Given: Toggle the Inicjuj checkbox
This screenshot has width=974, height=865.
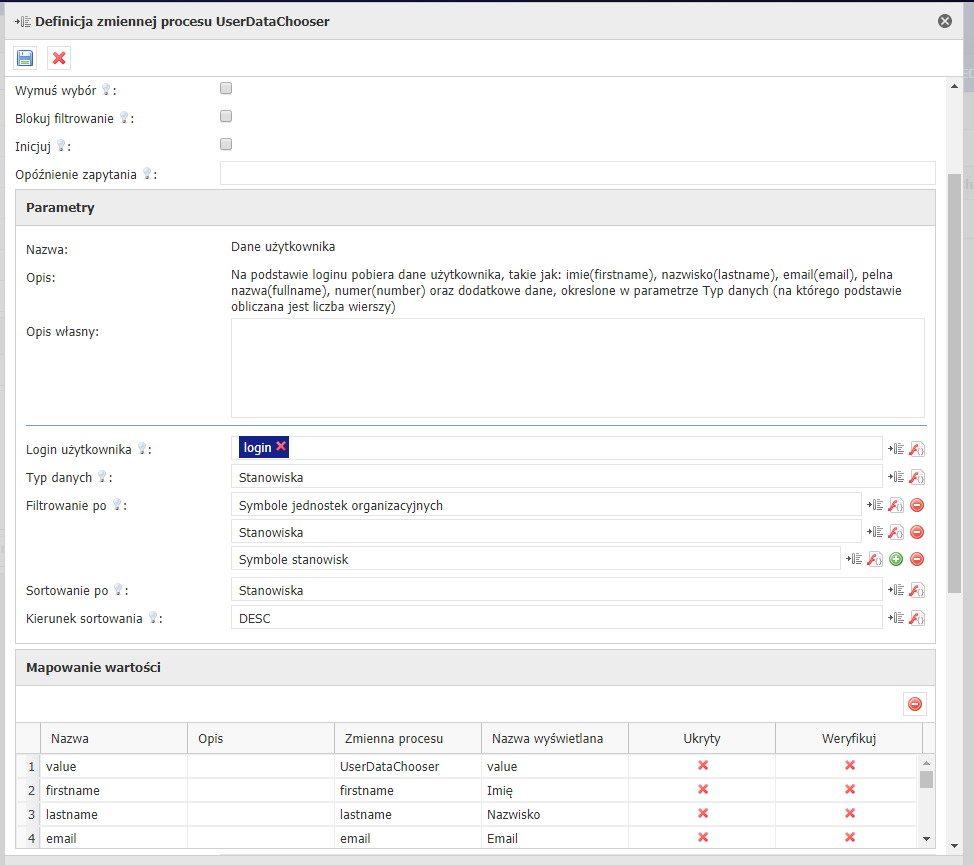Looking at the screenshot, I should [226, 144].
